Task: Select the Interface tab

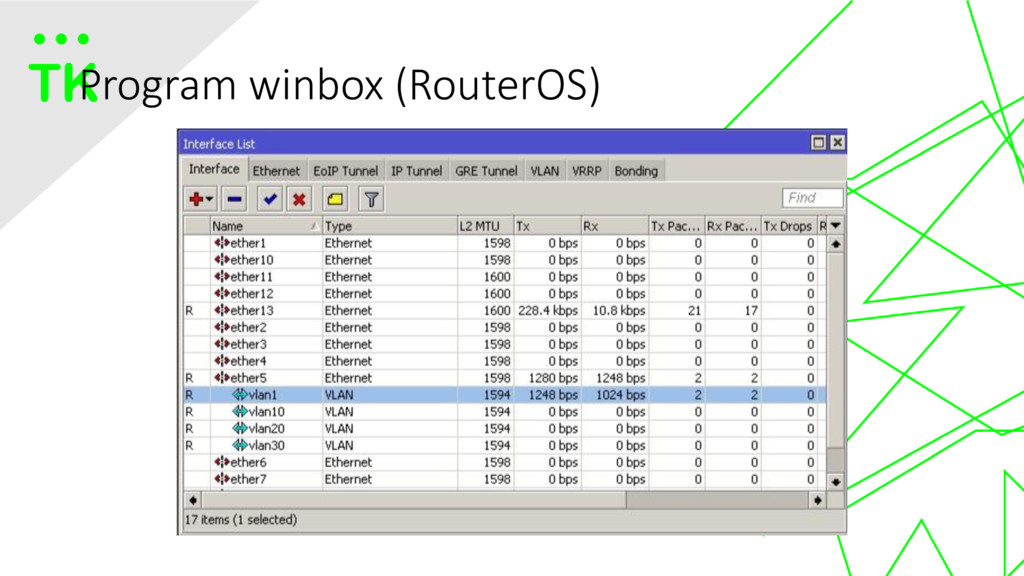Action: tap(214, 169)
